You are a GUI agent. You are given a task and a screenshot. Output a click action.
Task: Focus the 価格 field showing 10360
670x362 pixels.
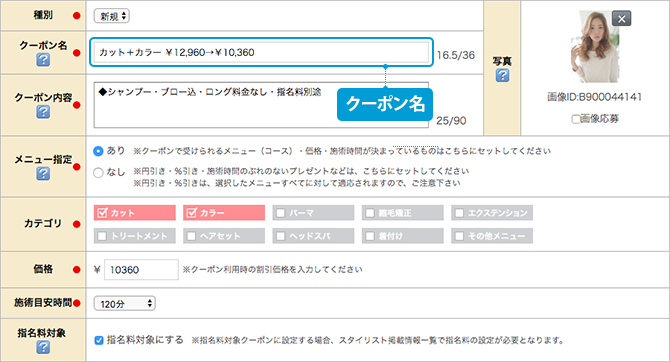[x=141, y=270]
